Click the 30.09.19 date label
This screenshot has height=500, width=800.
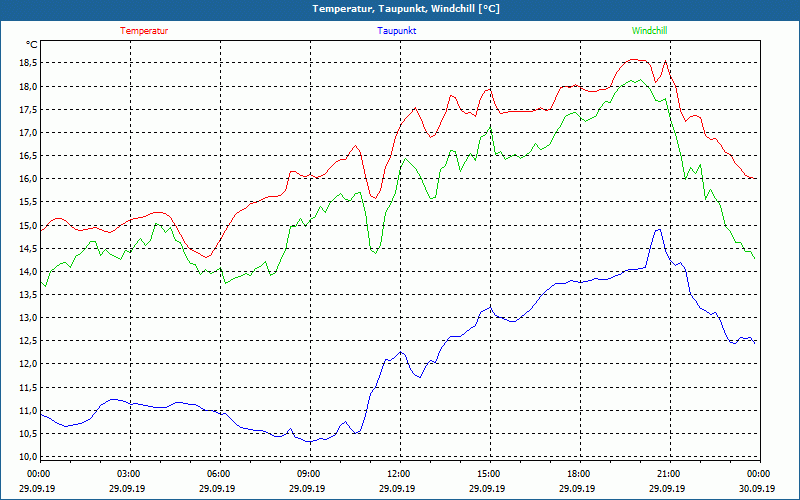coord(757,488)
